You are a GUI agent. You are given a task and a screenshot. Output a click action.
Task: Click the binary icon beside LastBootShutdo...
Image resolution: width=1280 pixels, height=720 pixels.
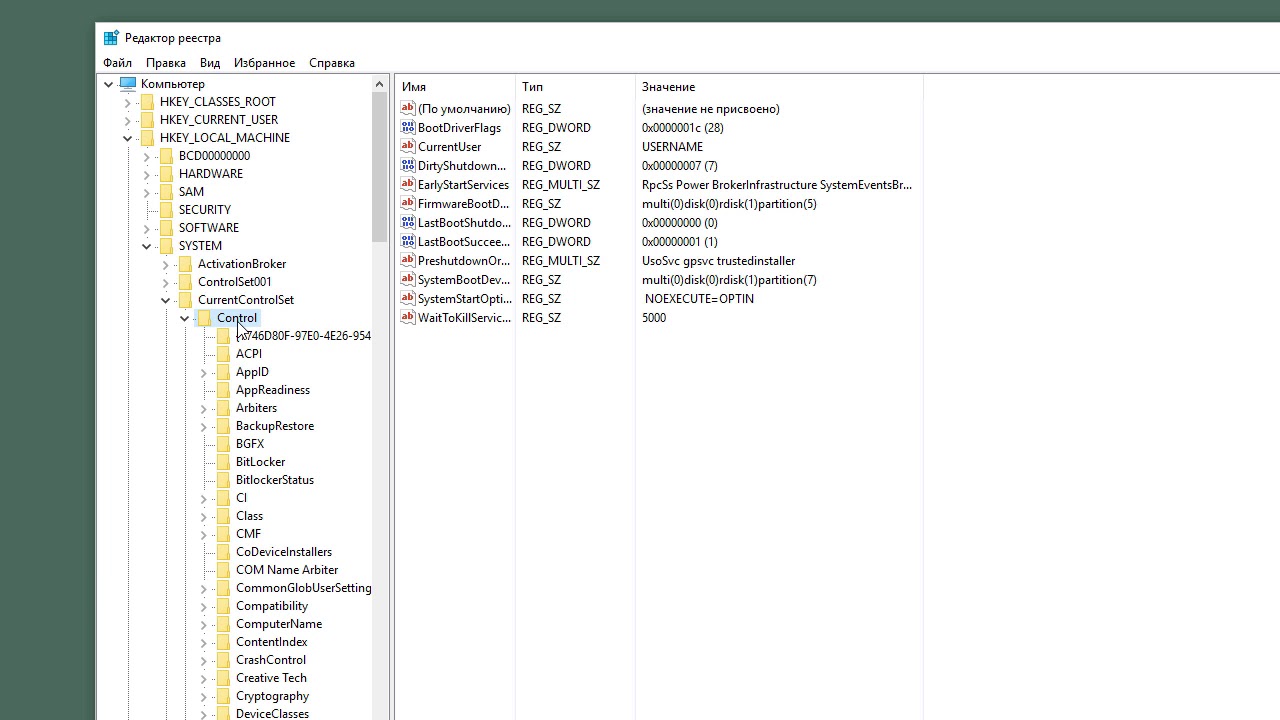(x=407, y=223)
